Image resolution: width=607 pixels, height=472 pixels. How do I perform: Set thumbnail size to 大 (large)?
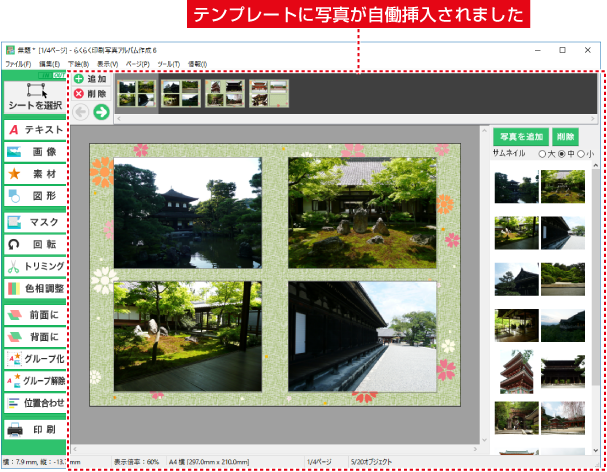pos(544,154)
